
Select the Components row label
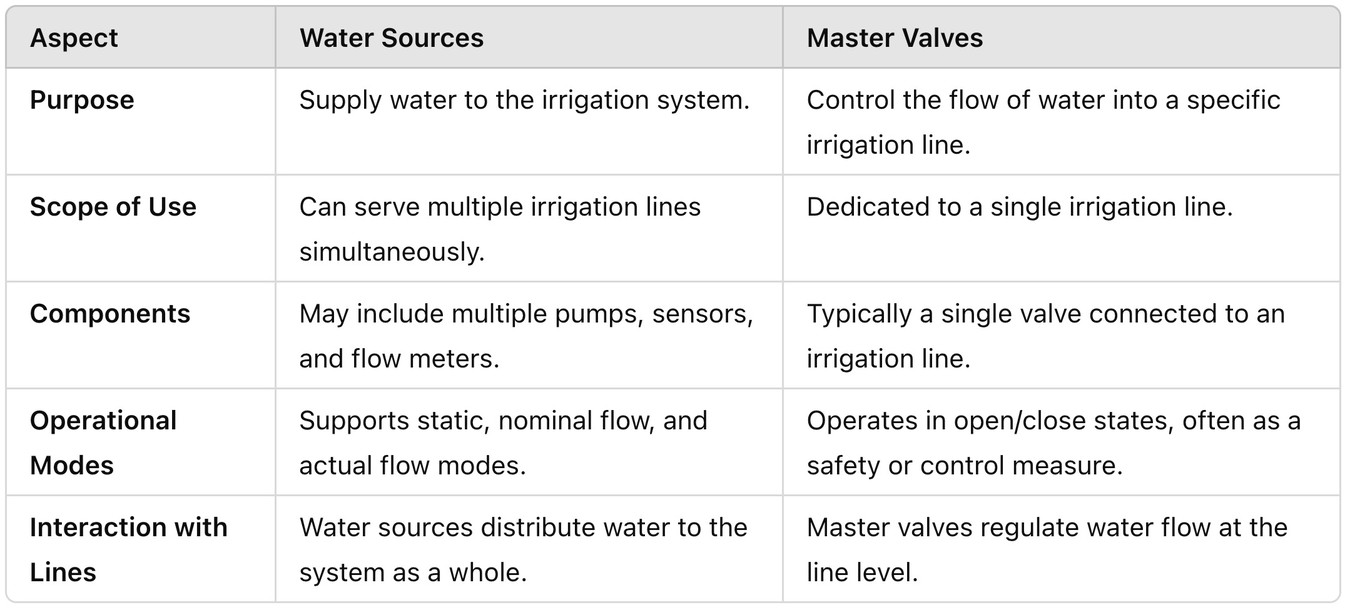pyautogui.click(x=110, y=314)
